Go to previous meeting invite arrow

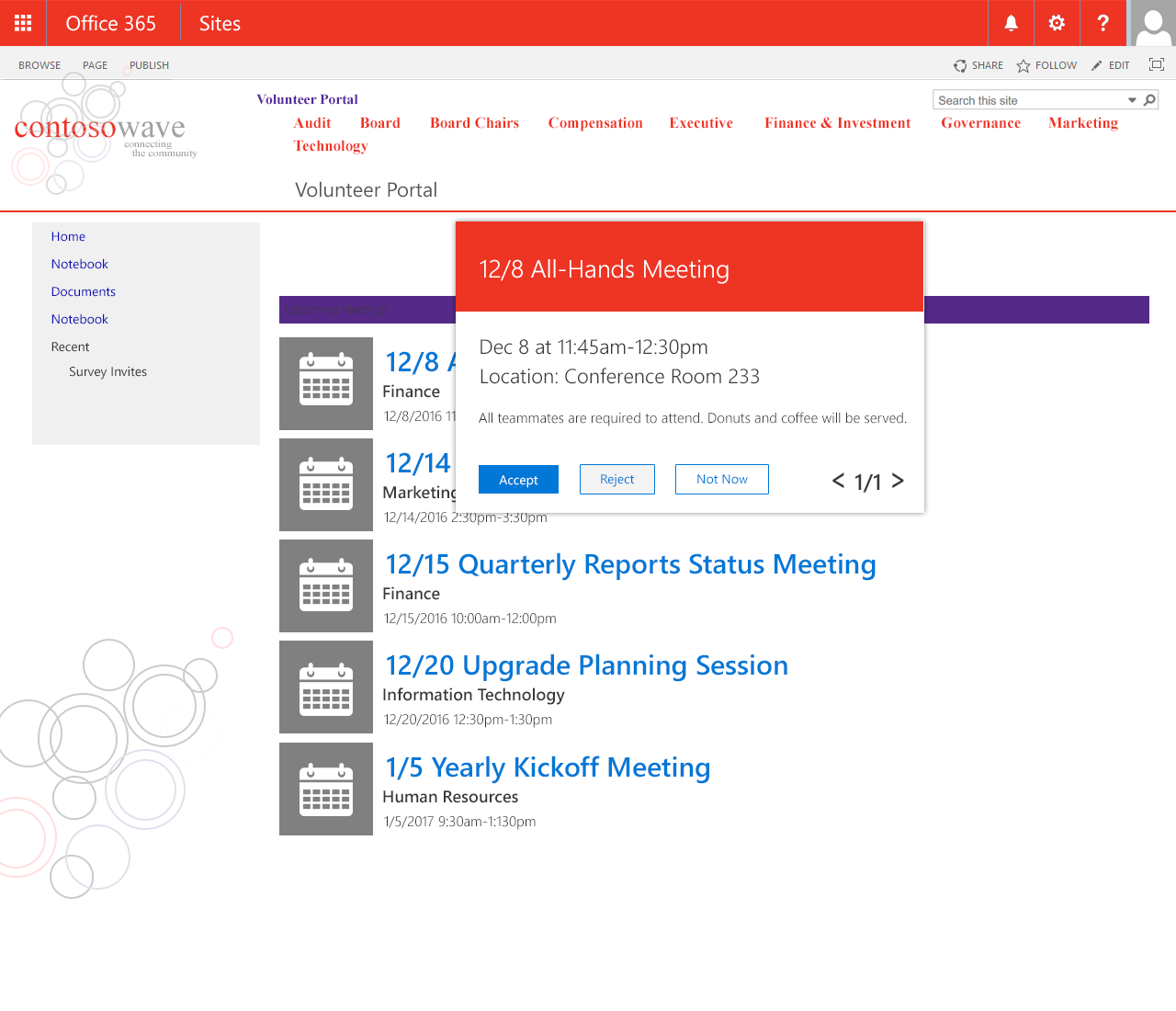[838, 481]
